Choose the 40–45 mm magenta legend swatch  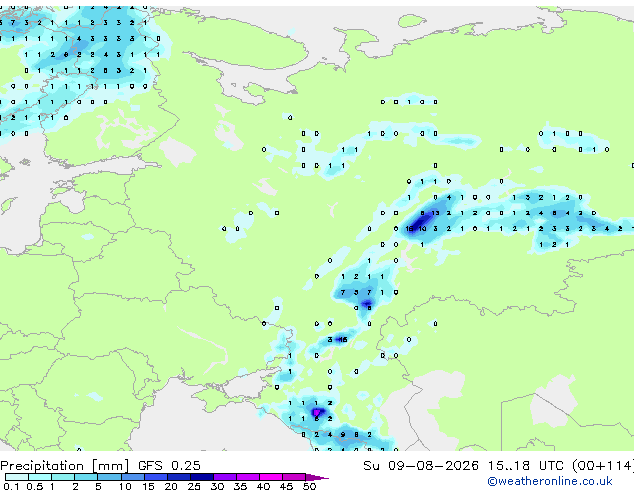tap(271, 477)
